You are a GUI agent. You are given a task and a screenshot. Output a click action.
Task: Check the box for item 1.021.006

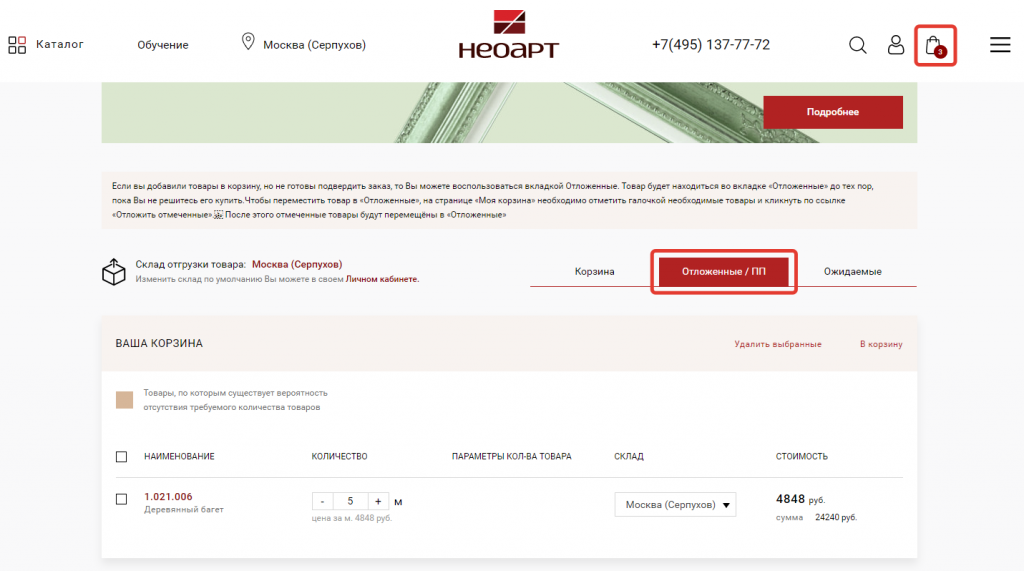[121, 499]
